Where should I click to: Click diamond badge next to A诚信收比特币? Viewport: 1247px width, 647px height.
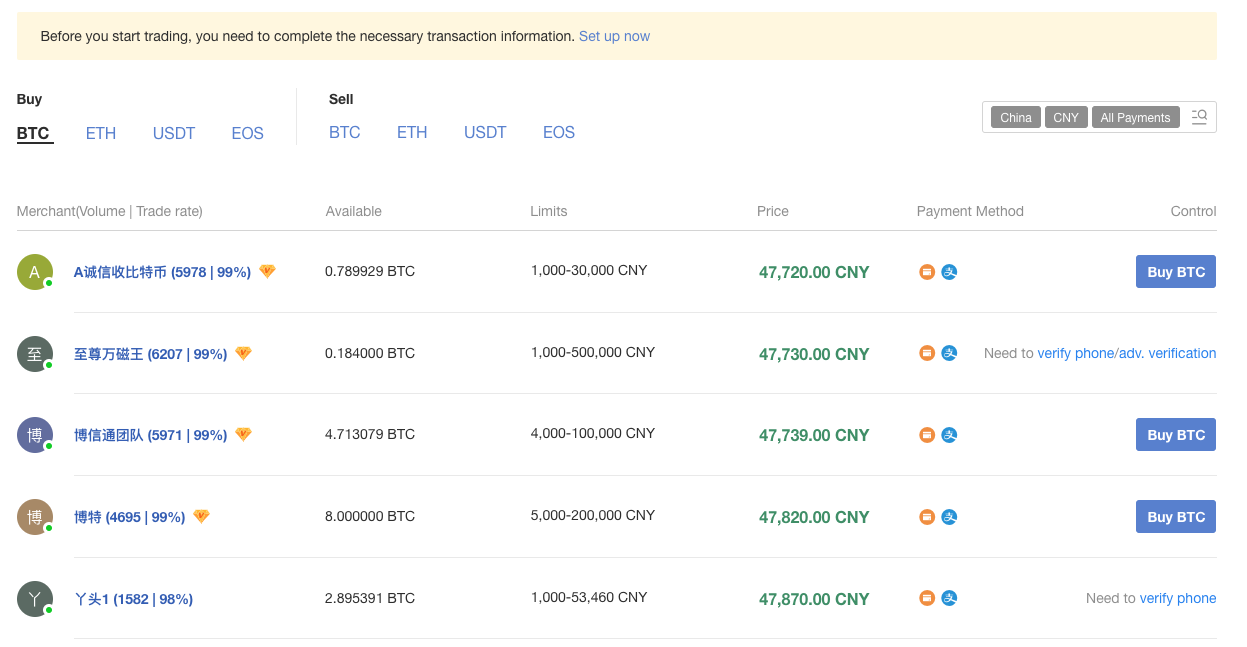click(267, 271)
